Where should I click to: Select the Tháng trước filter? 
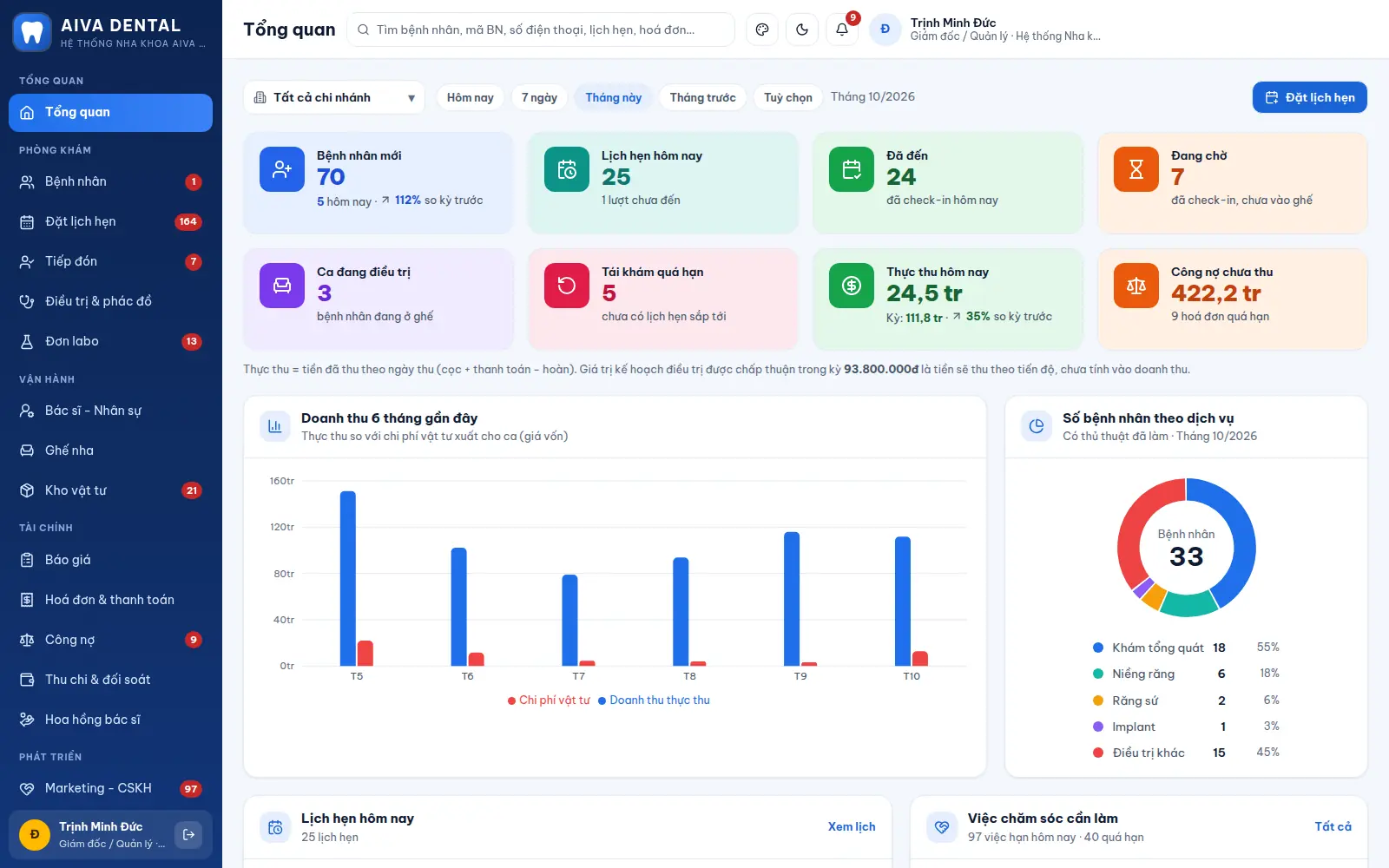click(702, 97)
